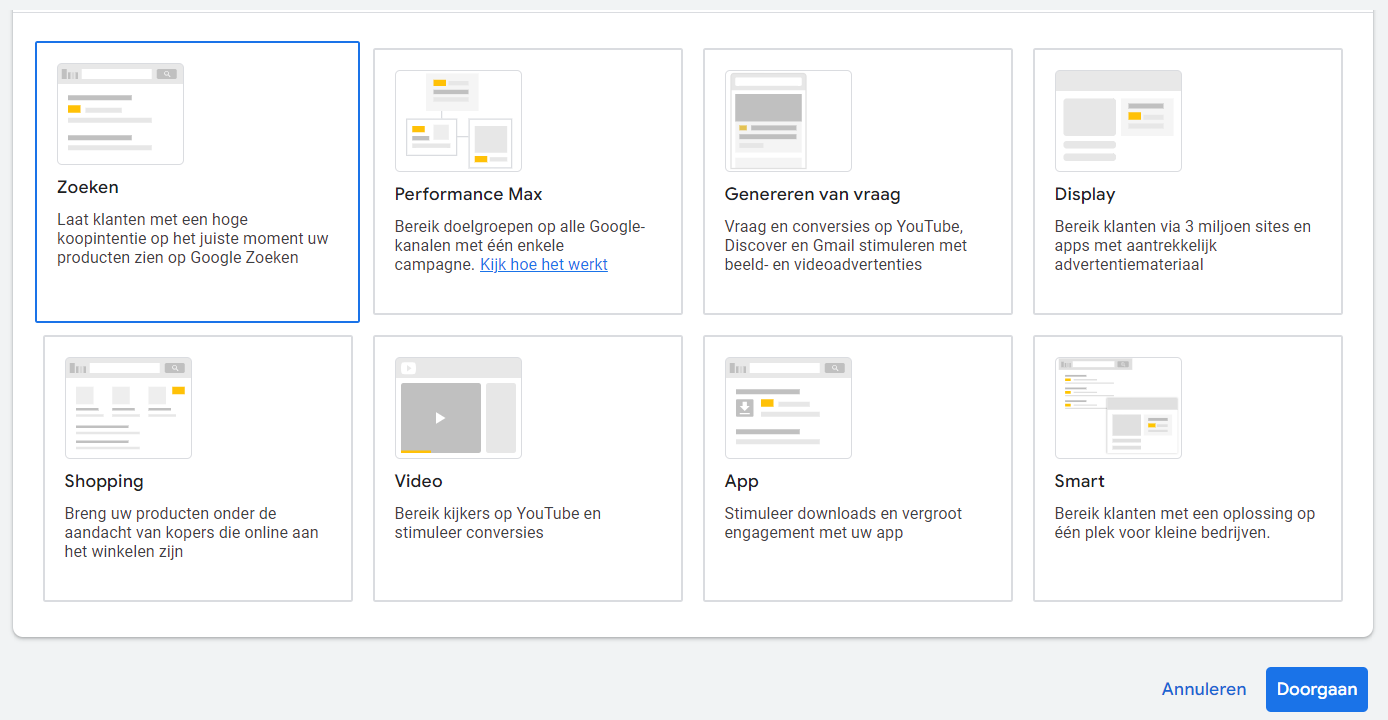Choose the Performance Max heading
Image resolution: width=1388 pixels, height=720 pixels.
point(468,194)
